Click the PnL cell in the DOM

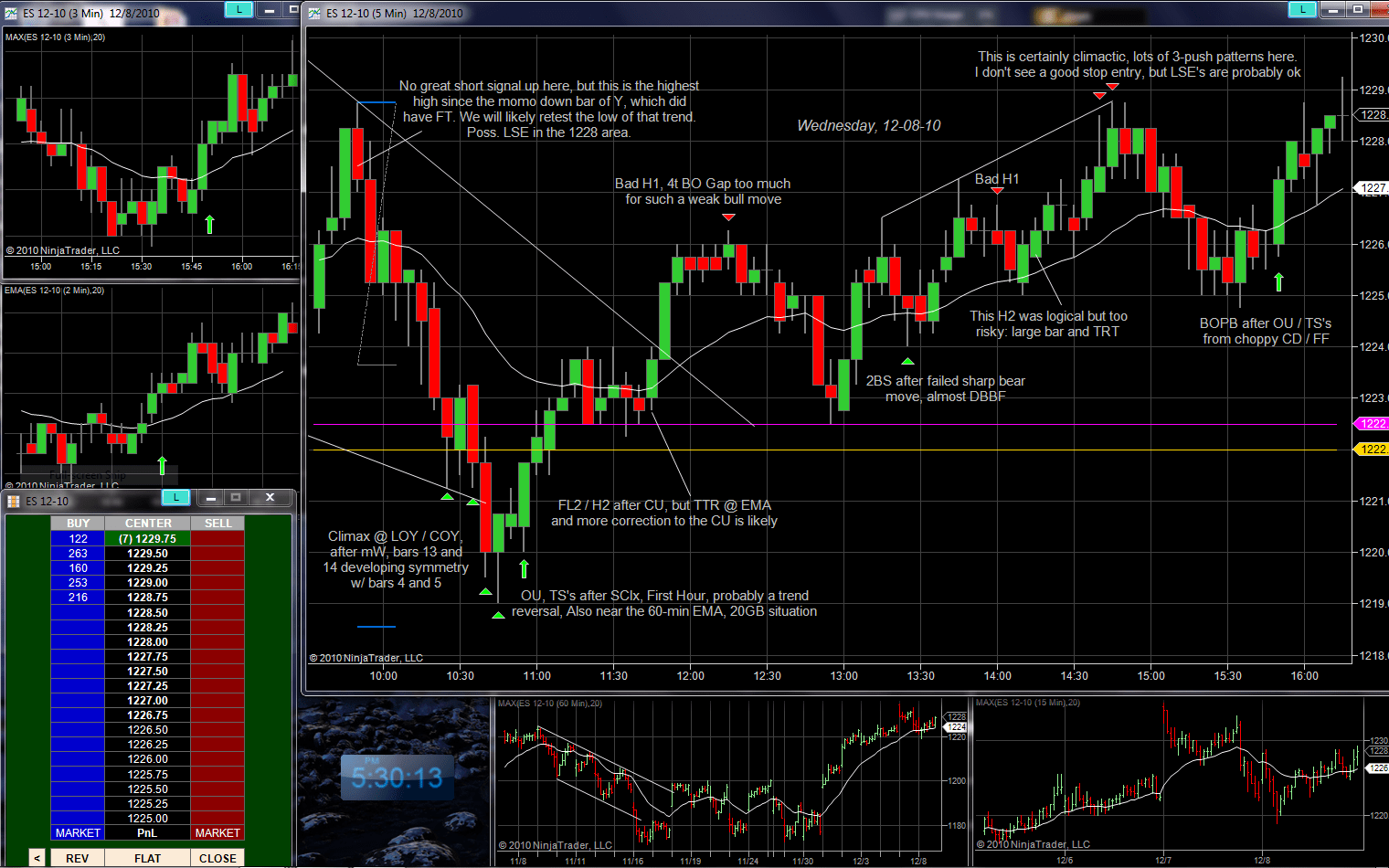148,833
